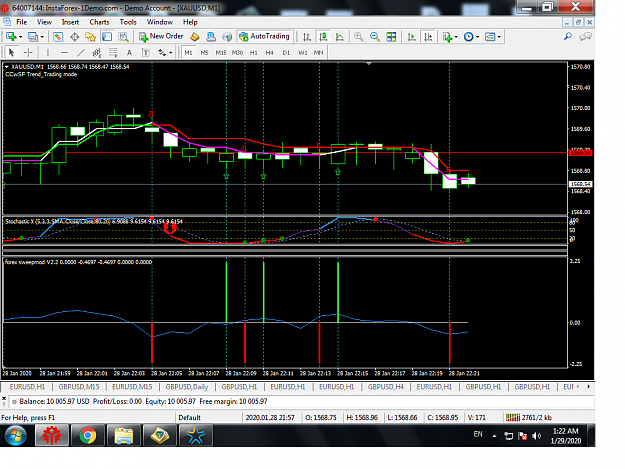This screenshot has width=625, height=469.
Task: Collapse XAUUSD,M1 chart title triangle
Action: click(x=7, y=67)
